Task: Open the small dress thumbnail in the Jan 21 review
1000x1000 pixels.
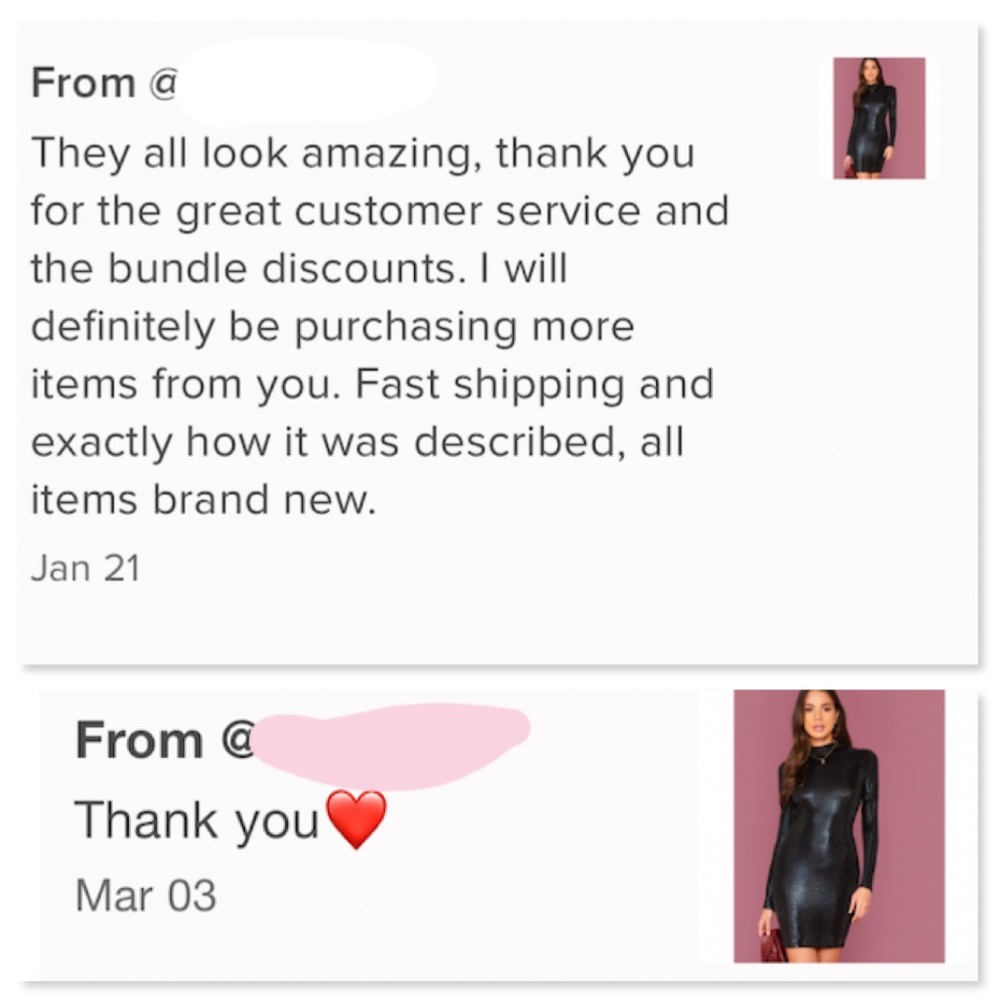Action: click(879, 118)
